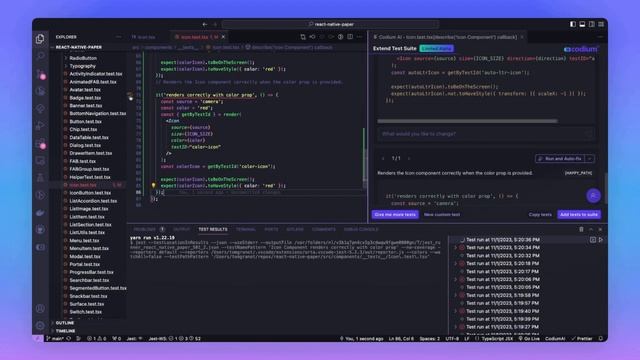Switch to the PROBLEMS panel tab
Viewport: 640px width, 360px height.
(x=144, y=229)
